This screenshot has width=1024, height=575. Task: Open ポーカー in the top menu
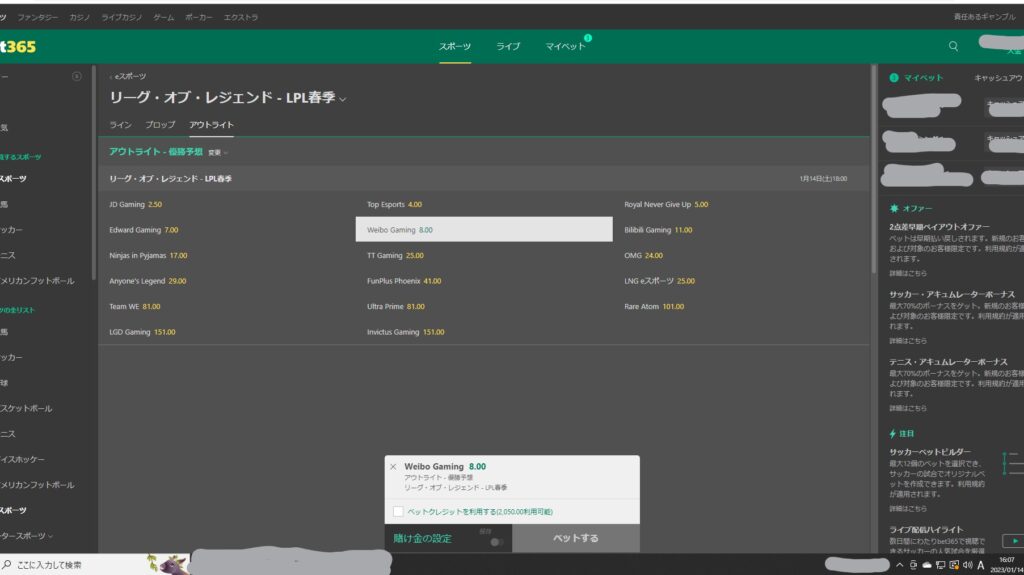point(199,18)
